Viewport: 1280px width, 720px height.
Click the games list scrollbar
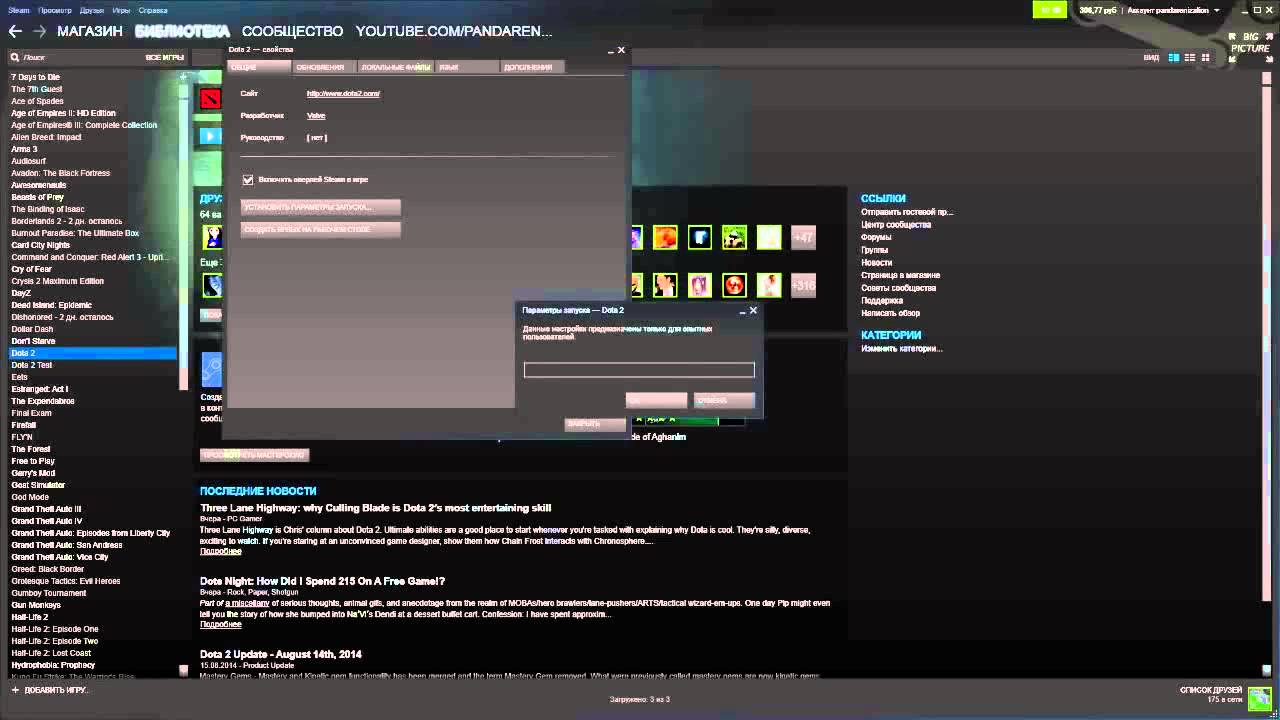click(x=183, y=235)
